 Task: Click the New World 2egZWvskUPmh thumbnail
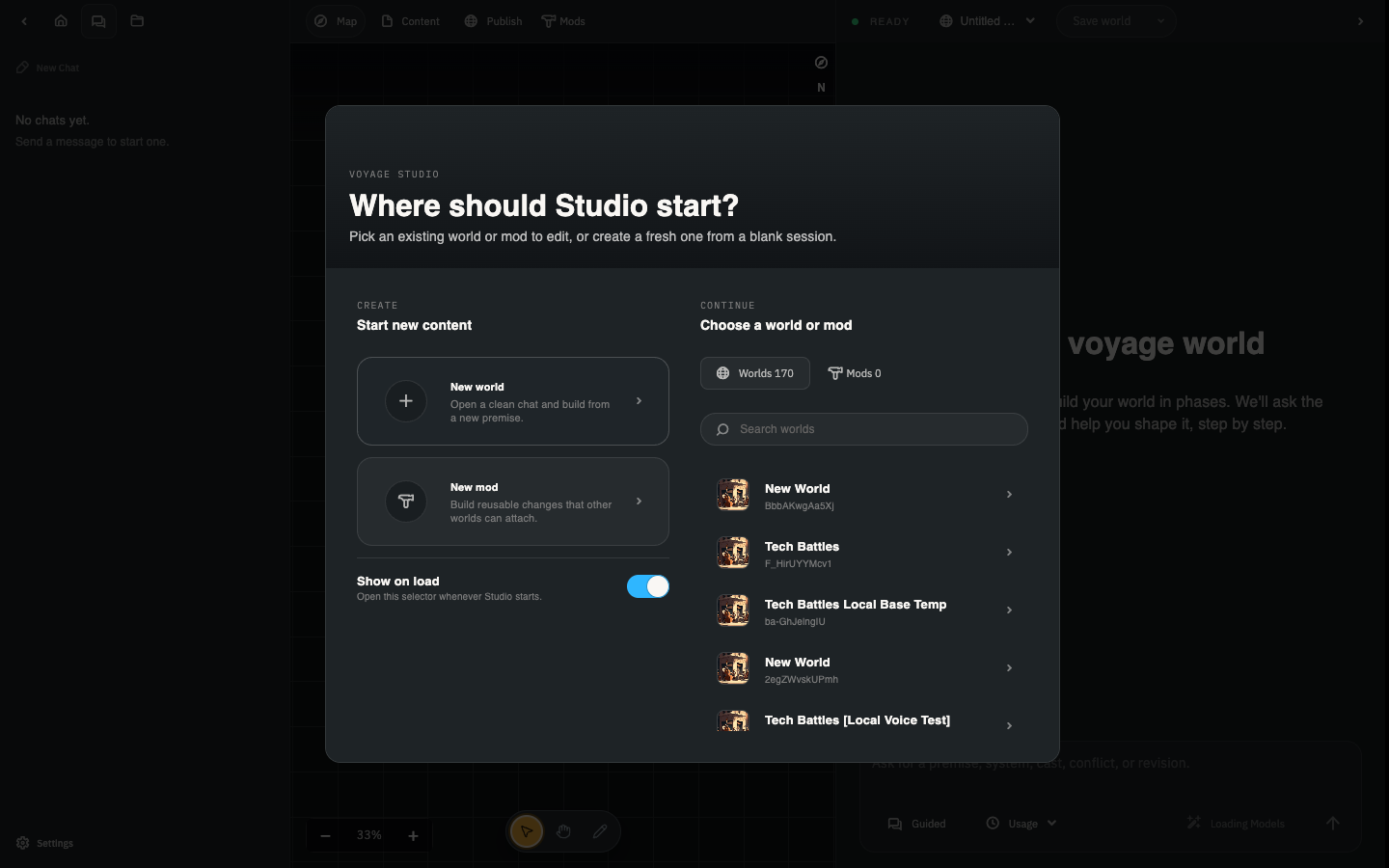[733, 668]
